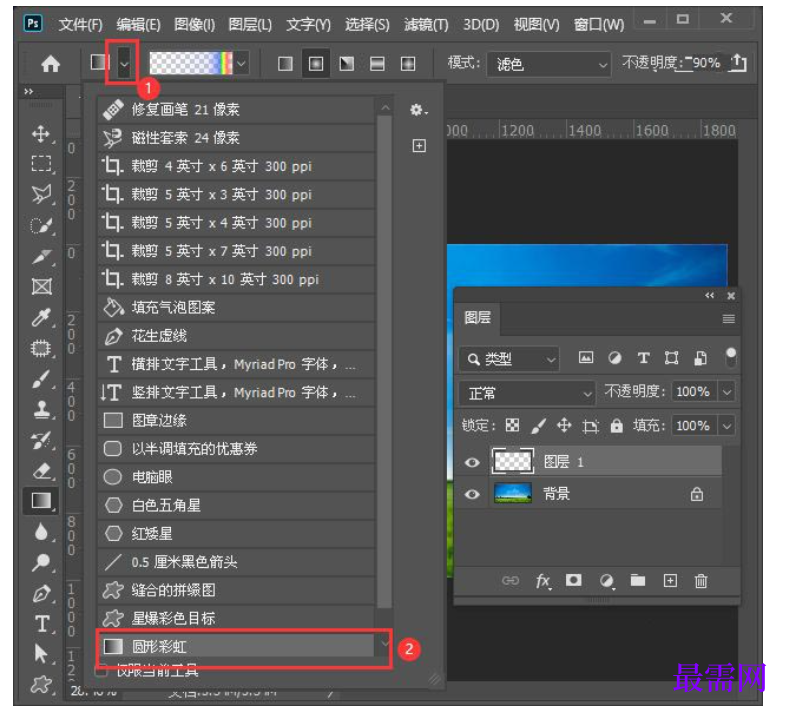This screenshot has height=709, width=785.
Task: Choose preset 花生虚线
Action: coord(236,336)
